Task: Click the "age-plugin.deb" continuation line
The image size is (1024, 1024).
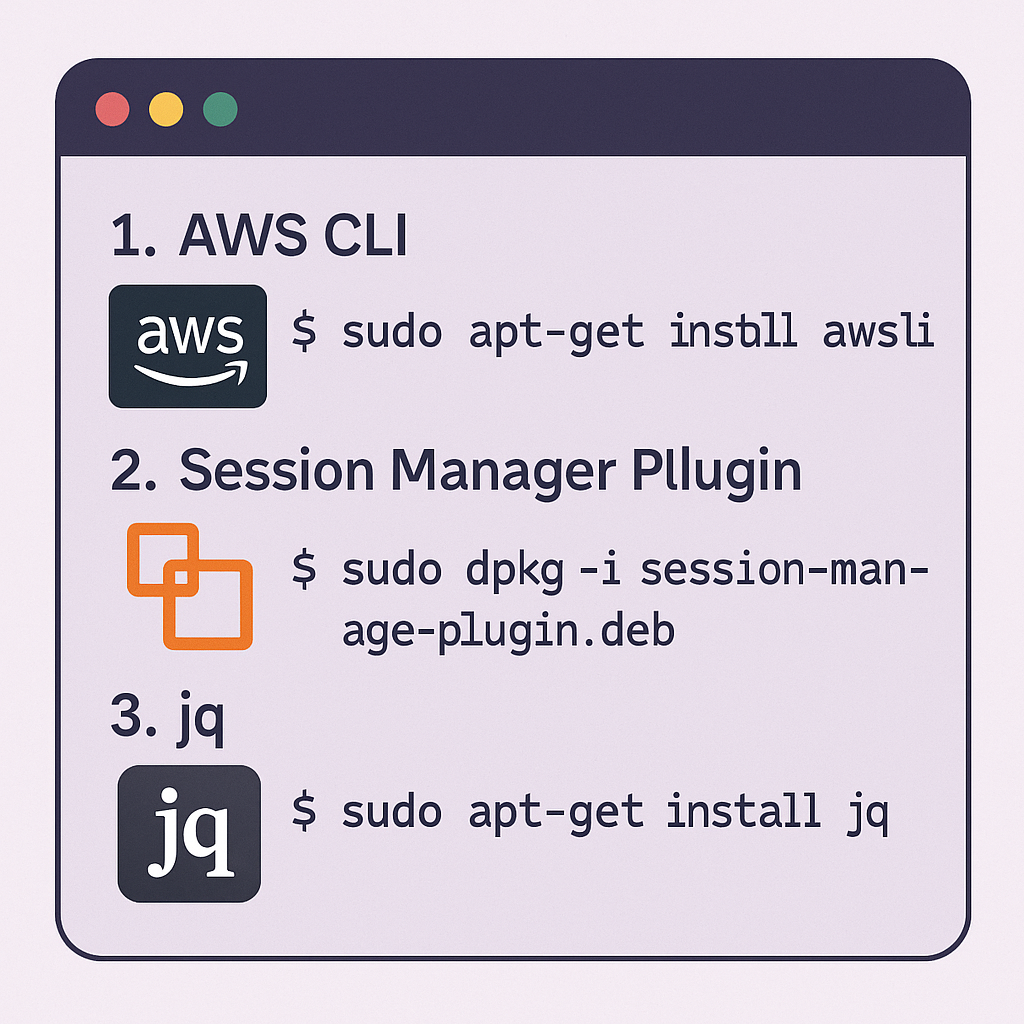Action: pos(508,630)
